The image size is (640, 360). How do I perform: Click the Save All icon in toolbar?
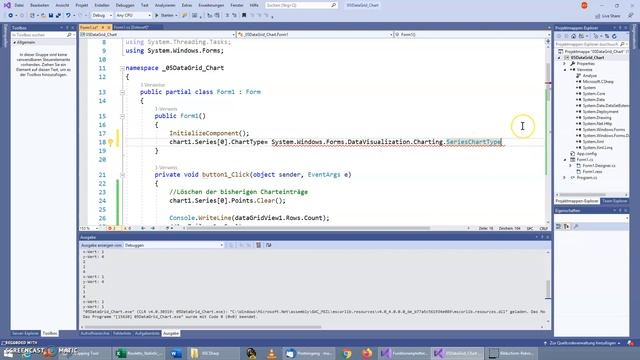tap(58, 16)
